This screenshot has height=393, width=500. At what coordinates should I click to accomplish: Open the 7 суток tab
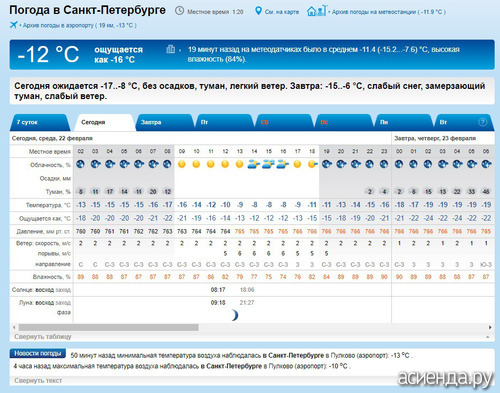[x=39, y=122]
